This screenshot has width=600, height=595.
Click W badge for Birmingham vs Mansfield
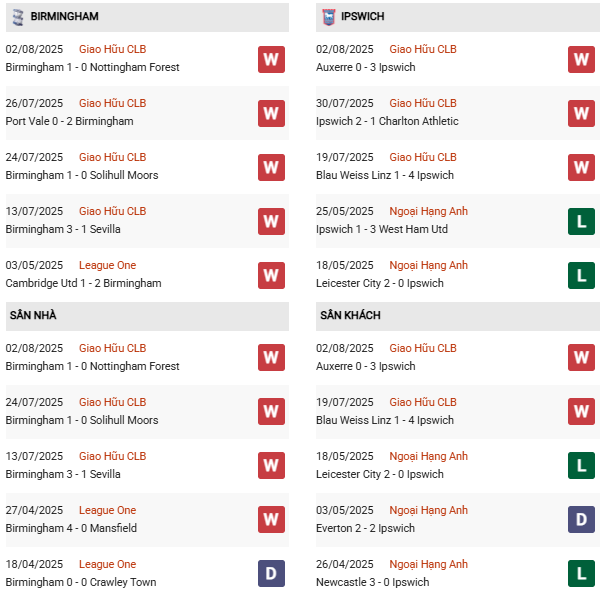(x=271, y=520)
